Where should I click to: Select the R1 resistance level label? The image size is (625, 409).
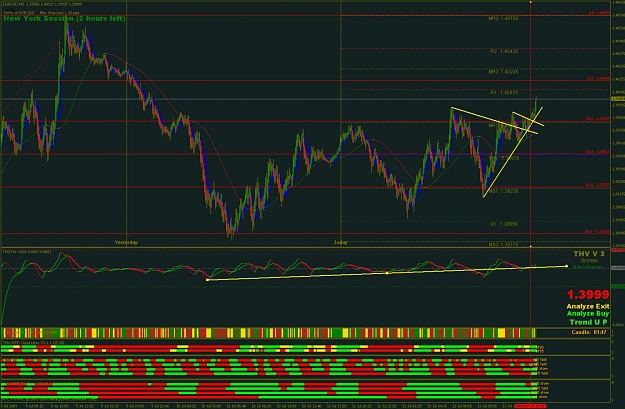pos(504,92)
